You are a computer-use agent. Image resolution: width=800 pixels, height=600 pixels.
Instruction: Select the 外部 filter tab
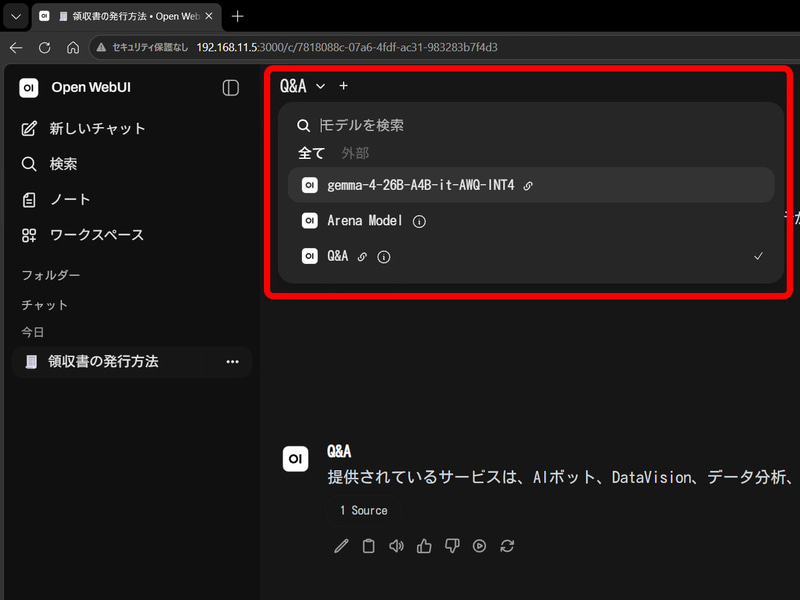tap(355, 153)
